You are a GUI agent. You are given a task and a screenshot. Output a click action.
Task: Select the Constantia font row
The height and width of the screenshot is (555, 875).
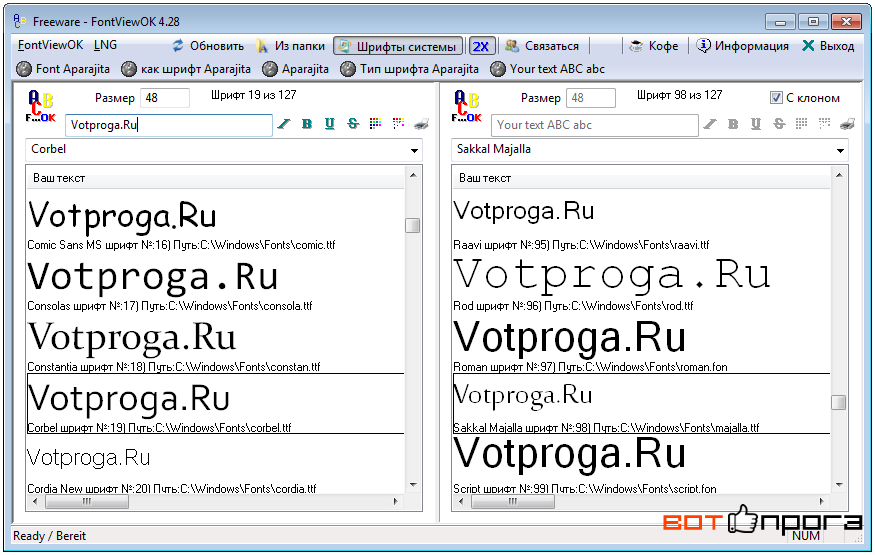coord(215,343)
